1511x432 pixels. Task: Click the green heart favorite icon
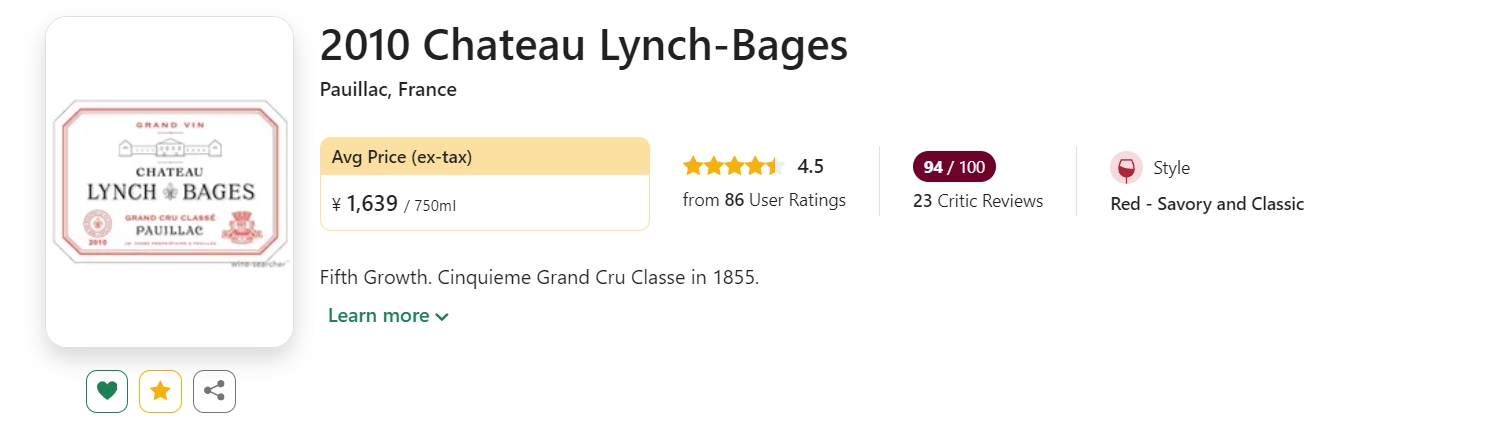[x=107, y=391]
